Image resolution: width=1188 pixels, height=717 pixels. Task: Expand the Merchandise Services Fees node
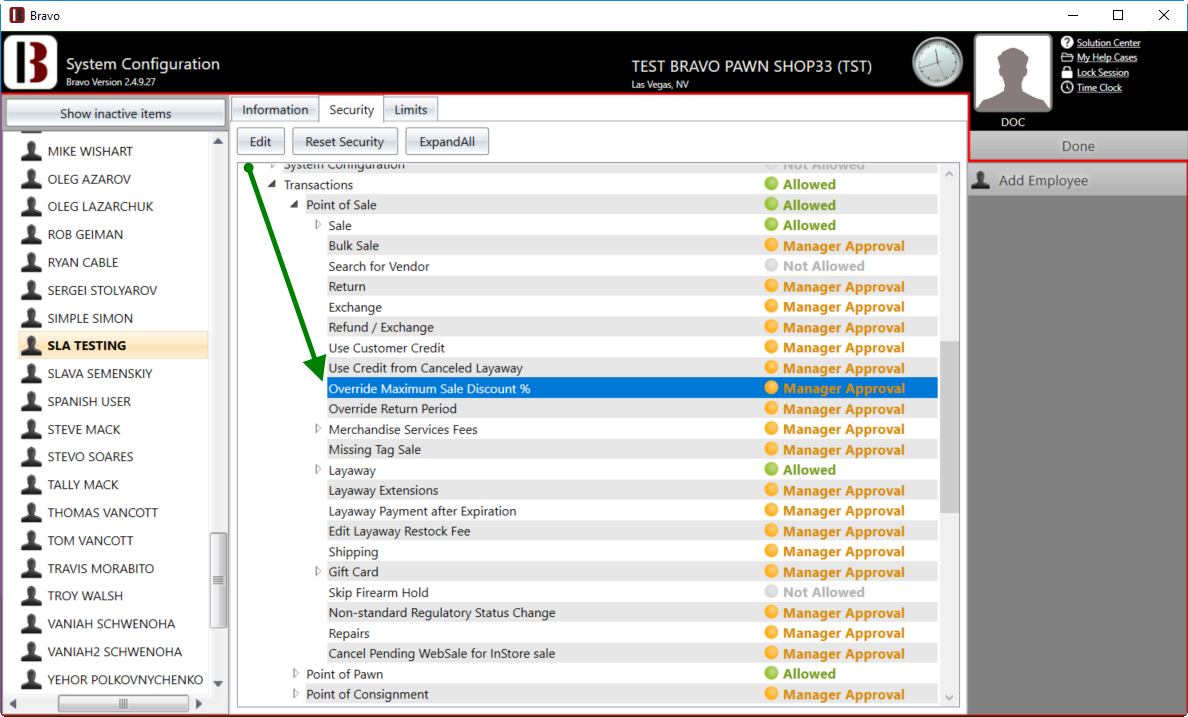(x=317, y=429)
